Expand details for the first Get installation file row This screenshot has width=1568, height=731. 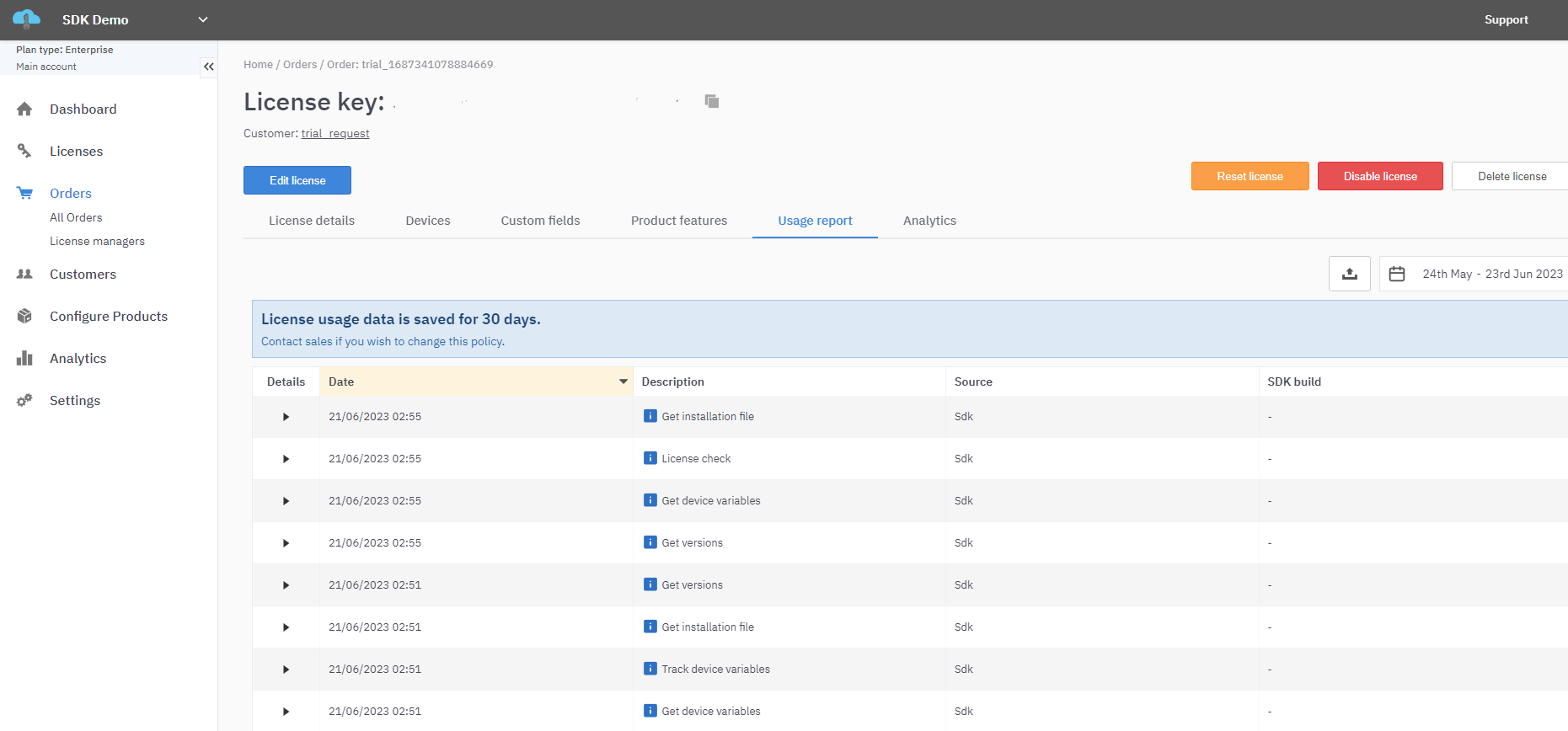click(286, 417)
